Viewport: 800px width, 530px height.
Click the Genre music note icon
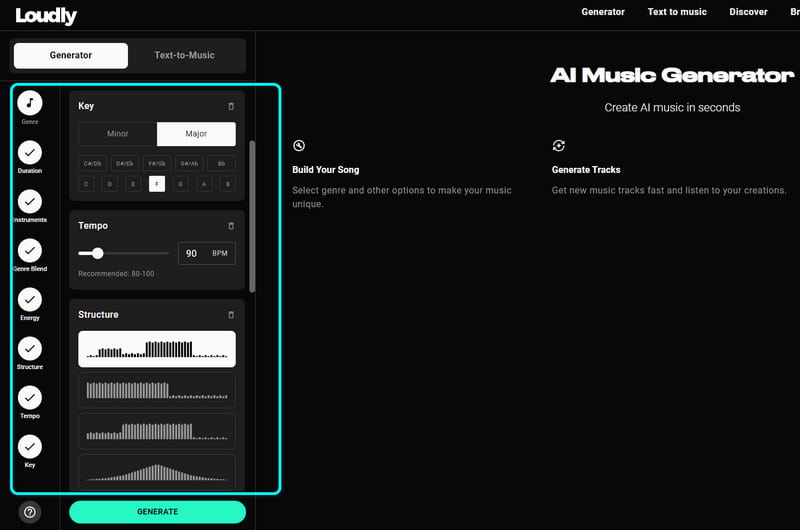coord(30,102)
